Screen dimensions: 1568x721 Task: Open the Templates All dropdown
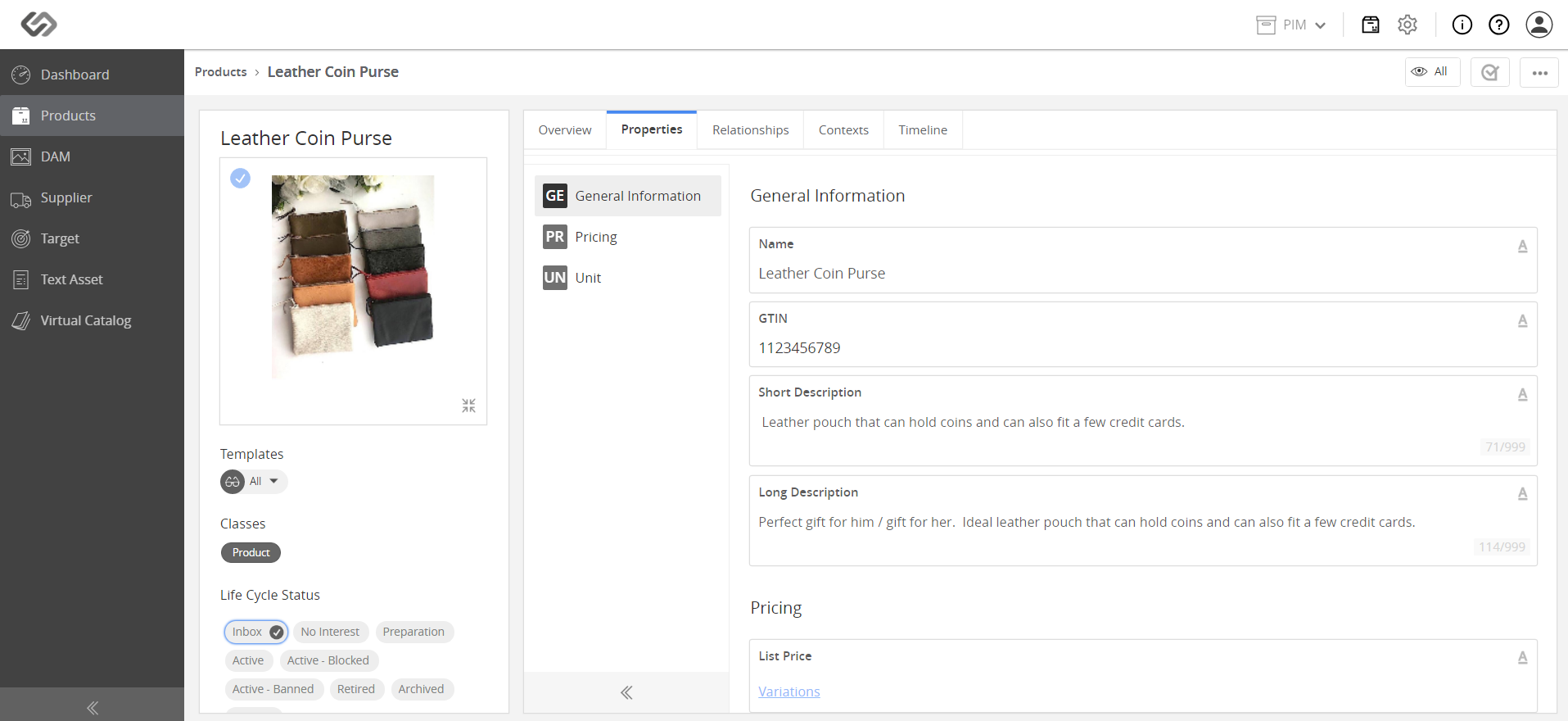coord(254,481)
